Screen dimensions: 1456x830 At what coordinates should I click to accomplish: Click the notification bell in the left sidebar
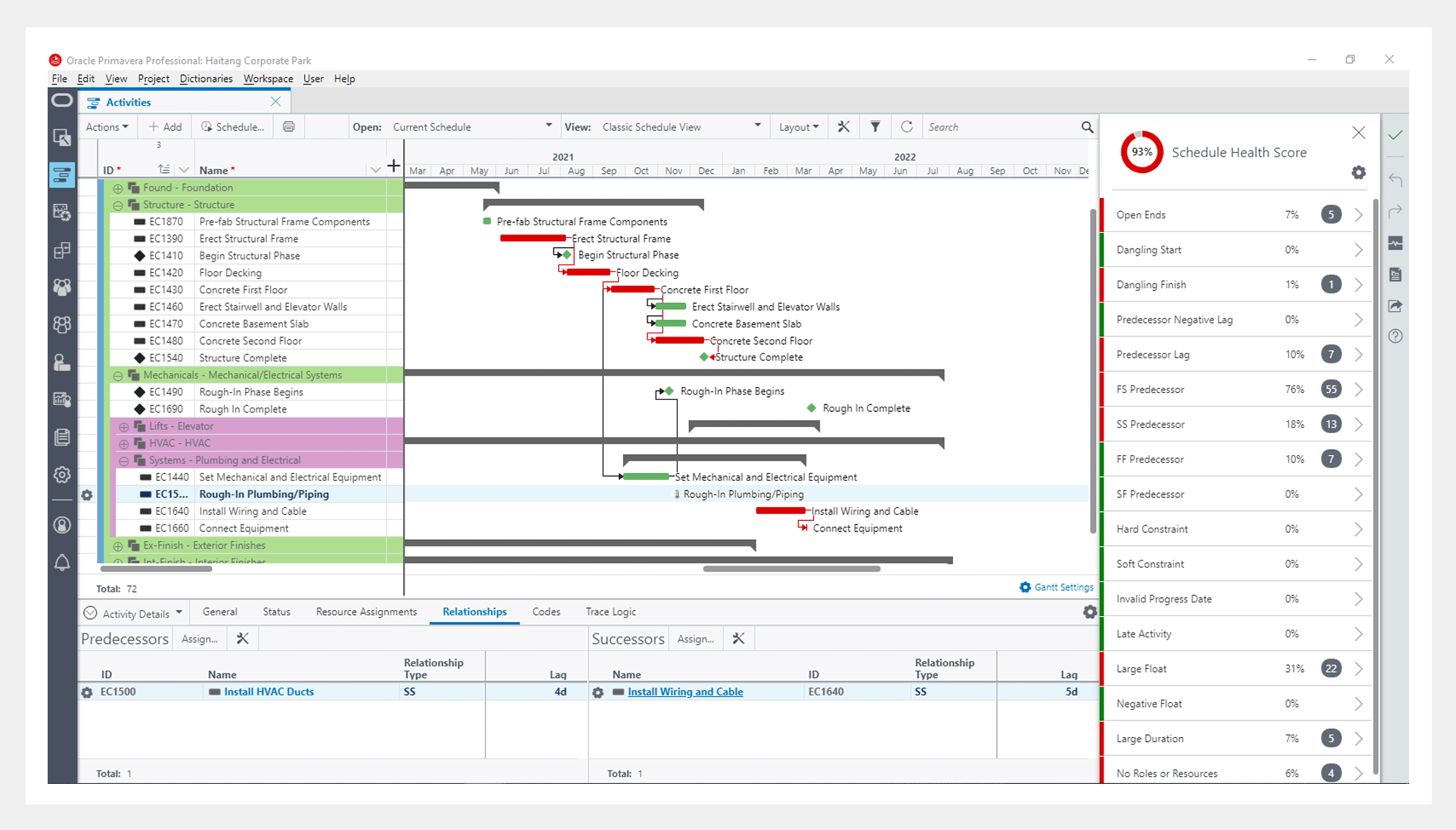click(62, 562)
